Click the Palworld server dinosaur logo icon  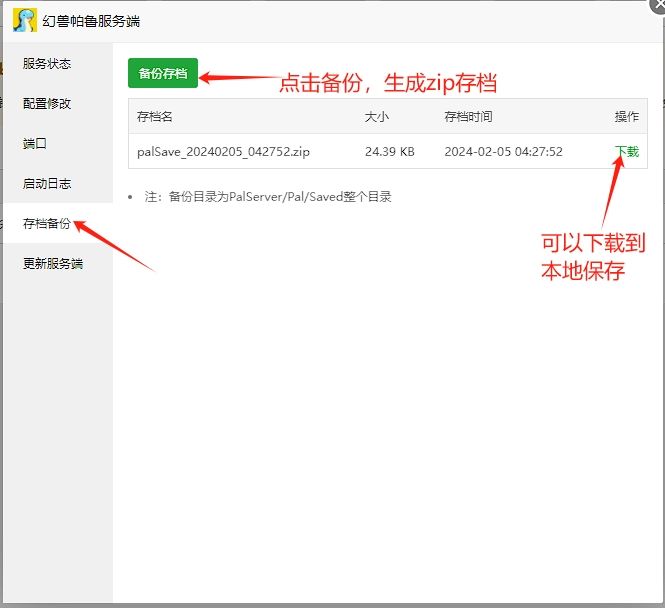pos(25,20)
